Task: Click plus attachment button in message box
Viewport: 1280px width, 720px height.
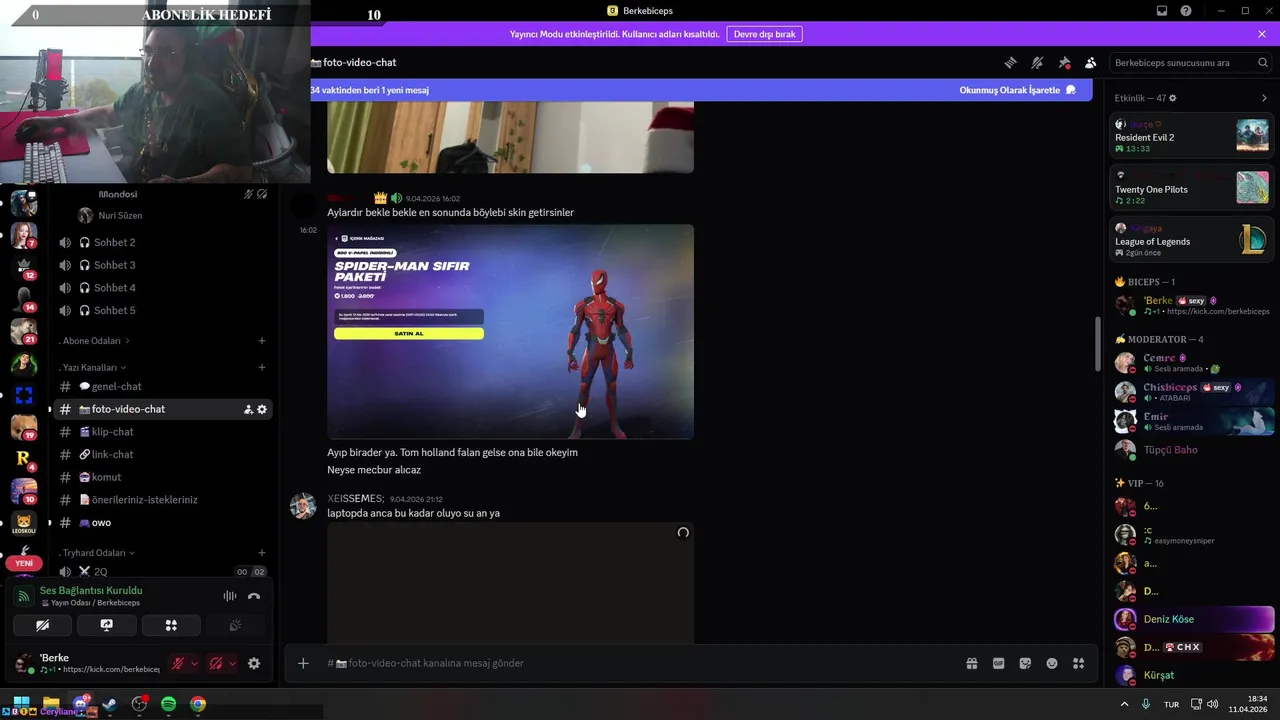Action: click(303, 663)
